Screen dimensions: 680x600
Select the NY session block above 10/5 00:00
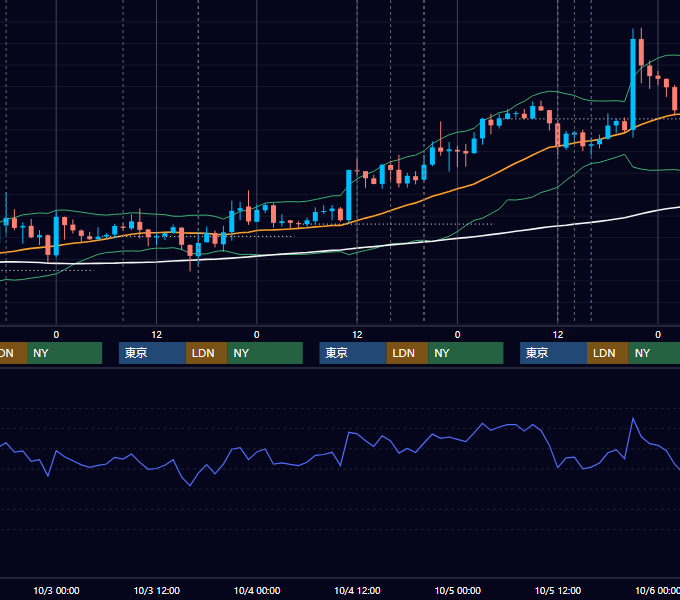tap(466, 353)
